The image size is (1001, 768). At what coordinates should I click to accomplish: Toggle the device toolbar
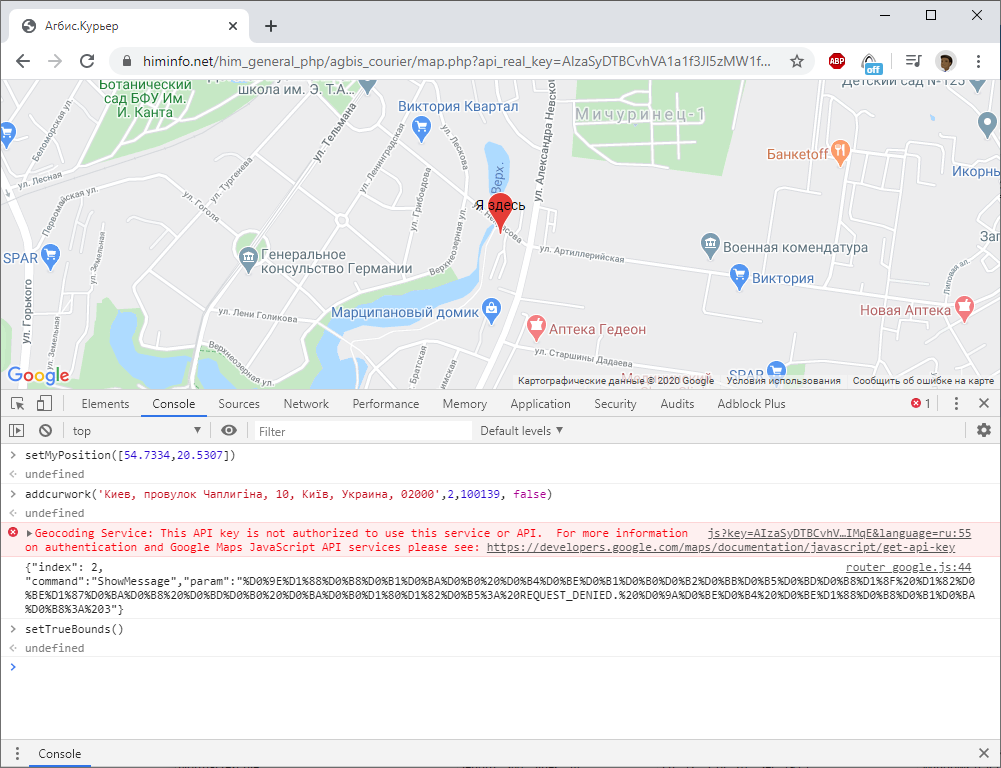pyautogui.click(x=44, y=403)
